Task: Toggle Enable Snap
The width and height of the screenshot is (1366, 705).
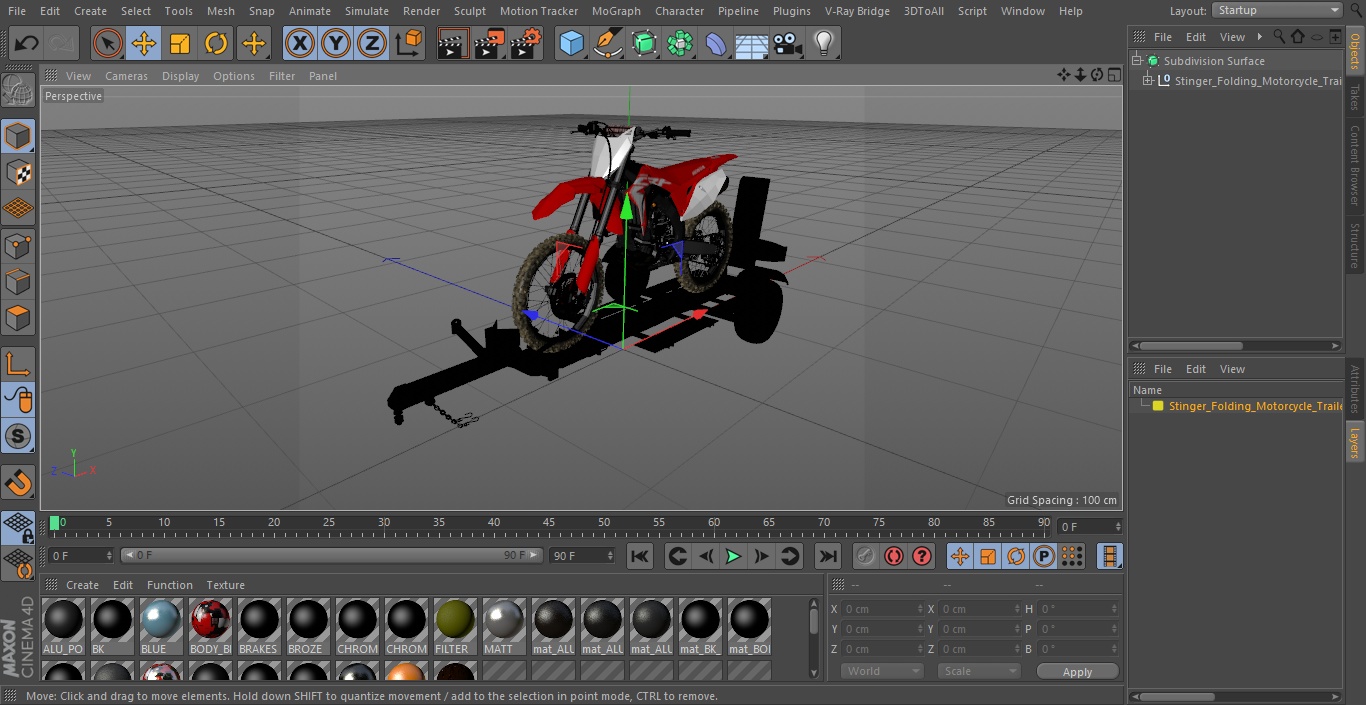Action: pos(18,436)
